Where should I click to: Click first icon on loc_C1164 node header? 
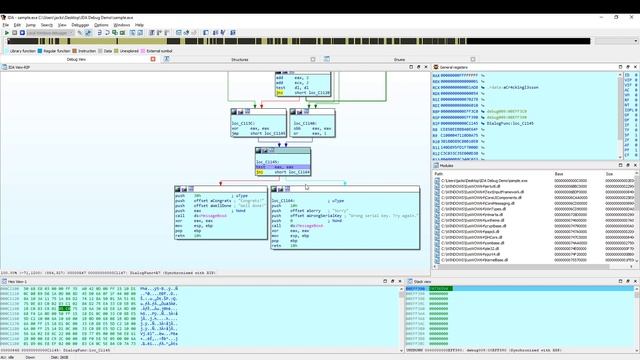coord(274,189)
